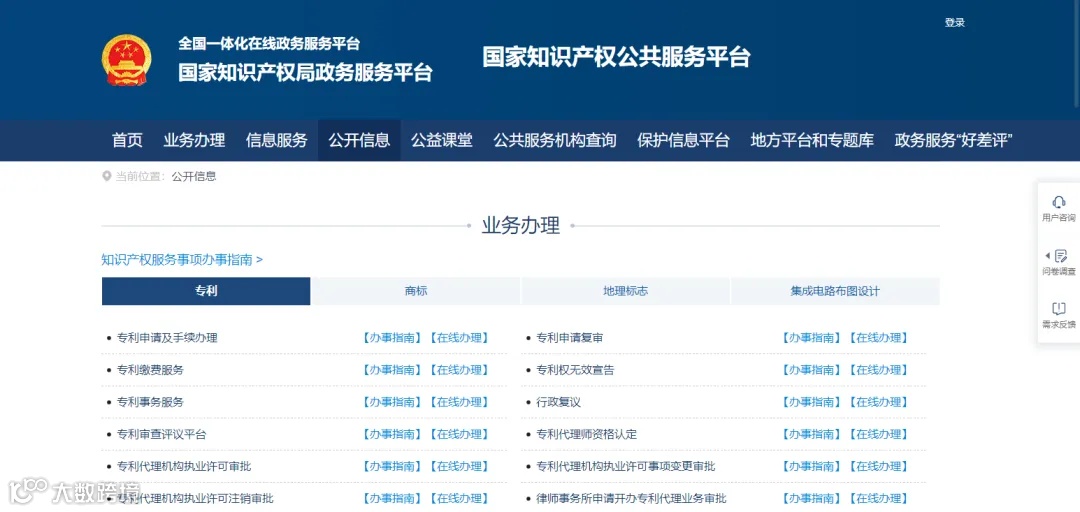This screenshot has width=1080, height=512.
Task: Open 在线办理 for 专利缴费服务
Action: 459,370
